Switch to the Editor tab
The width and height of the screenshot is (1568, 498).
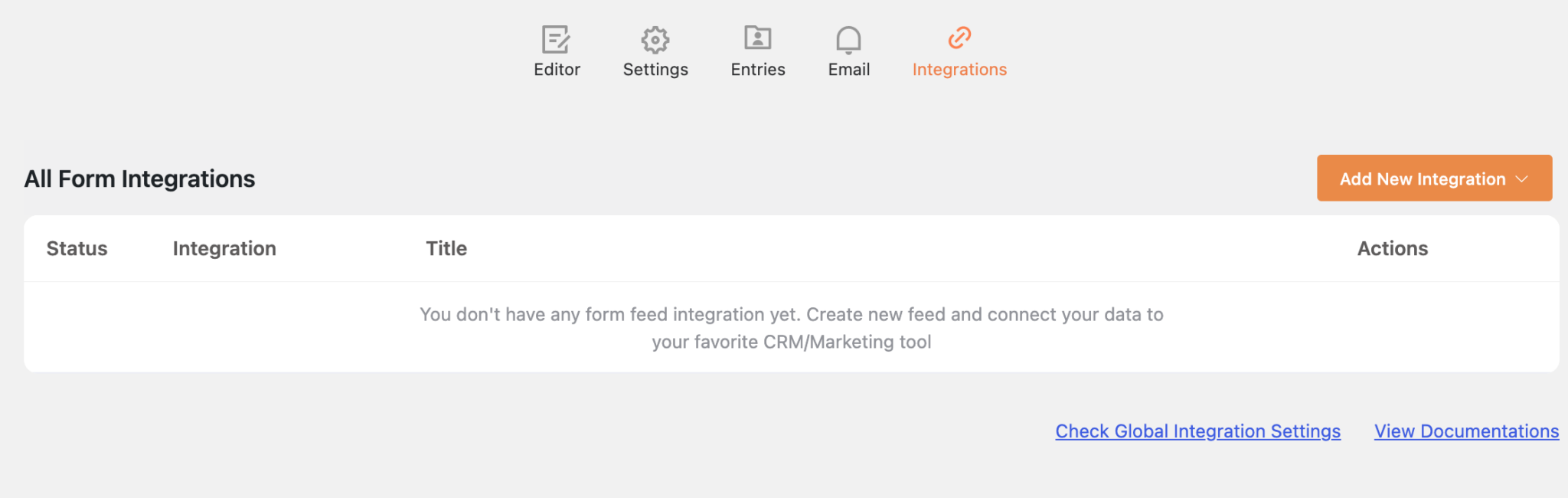coord(557,69)
